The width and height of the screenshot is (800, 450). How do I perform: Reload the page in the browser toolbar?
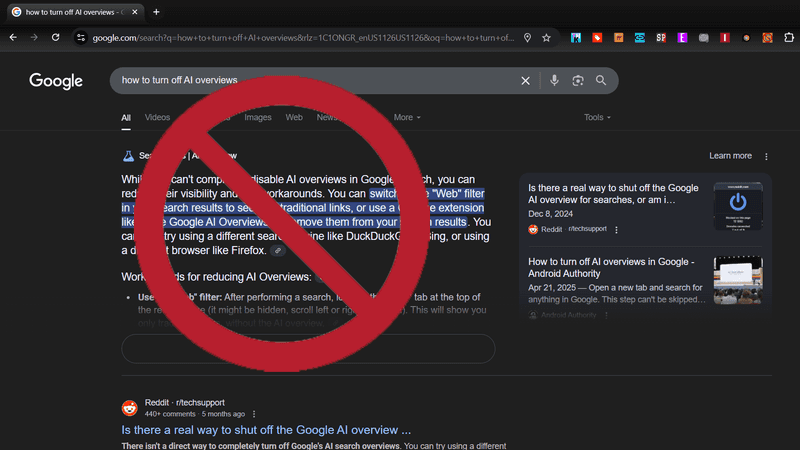(57, 37)
